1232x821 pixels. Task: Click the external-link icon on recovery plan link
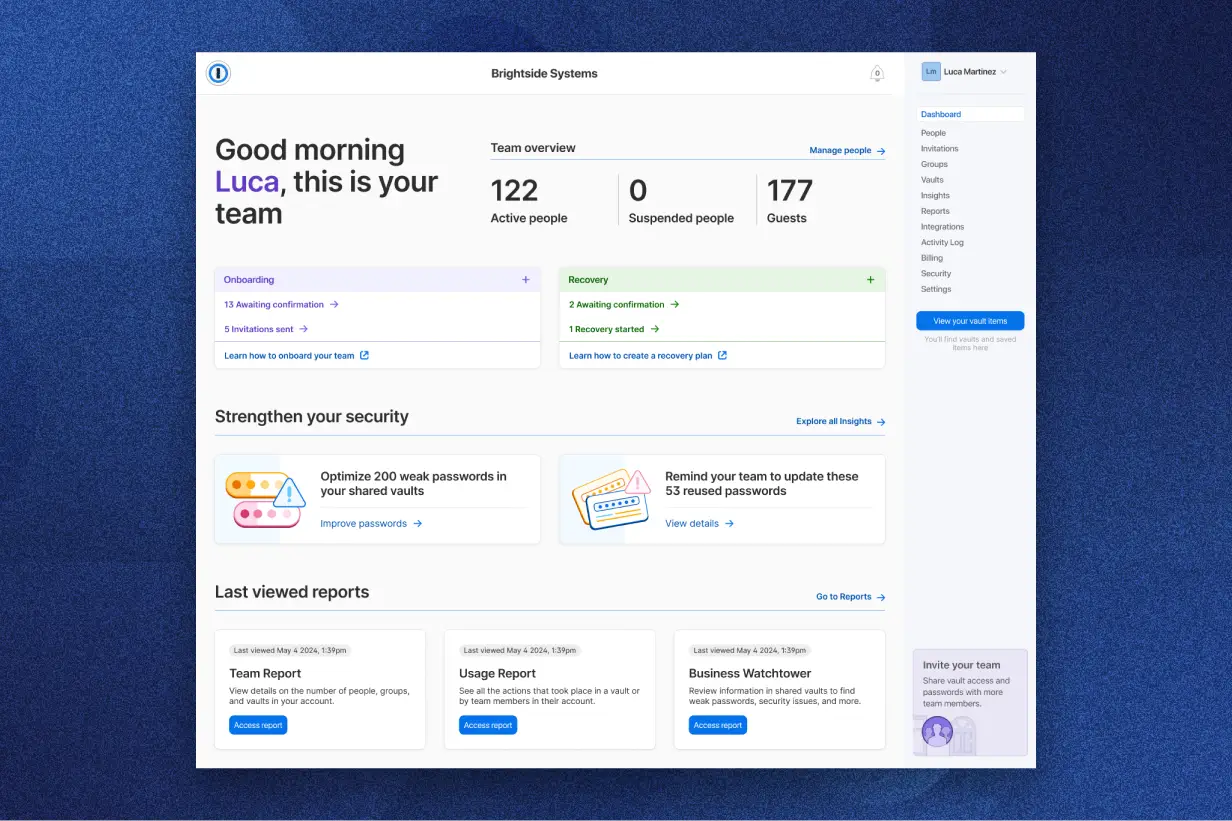[x=725, y=355]
